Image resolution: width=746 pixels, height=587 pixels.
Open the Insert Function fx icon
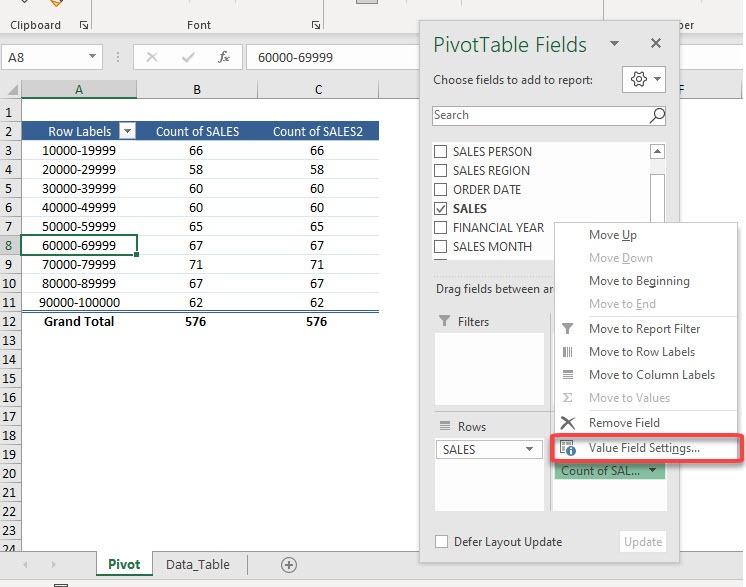[x=224, y=58]
